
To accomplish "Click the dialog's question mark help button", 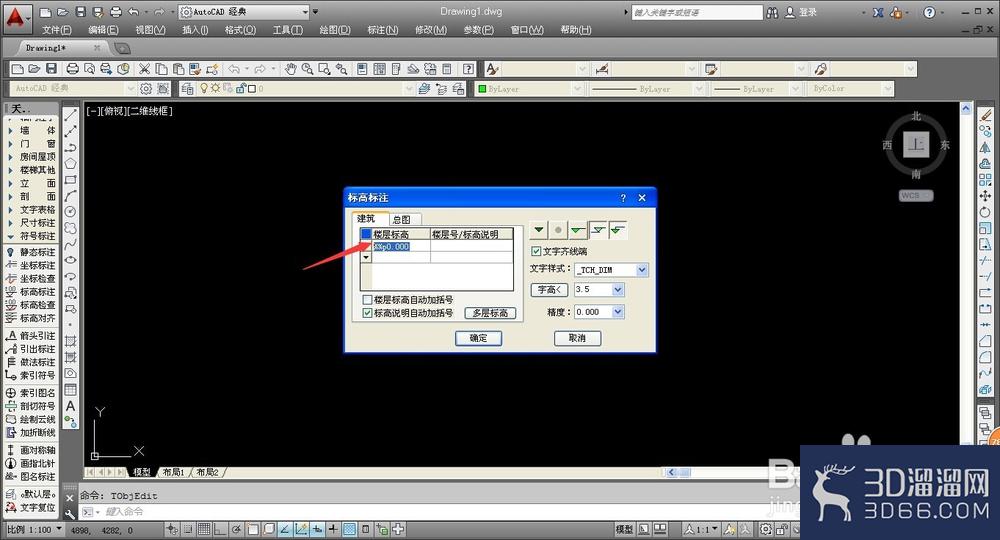I will 623,198.
